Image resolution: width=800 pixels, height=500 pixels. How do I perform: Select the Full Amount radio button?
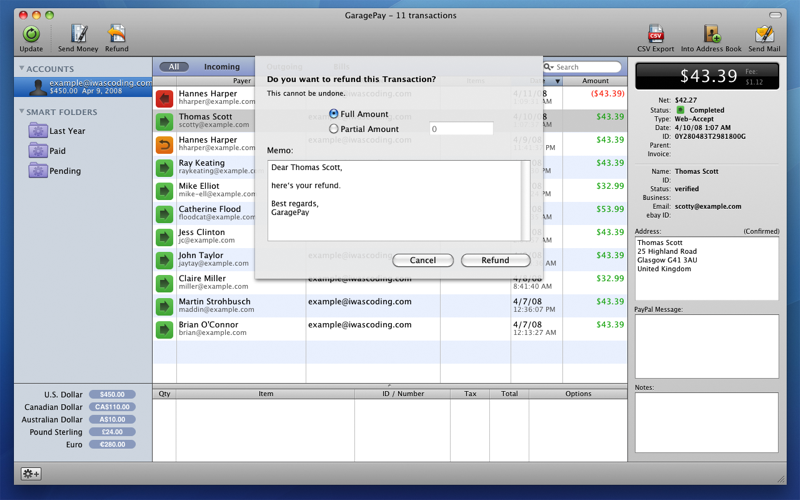334,114
